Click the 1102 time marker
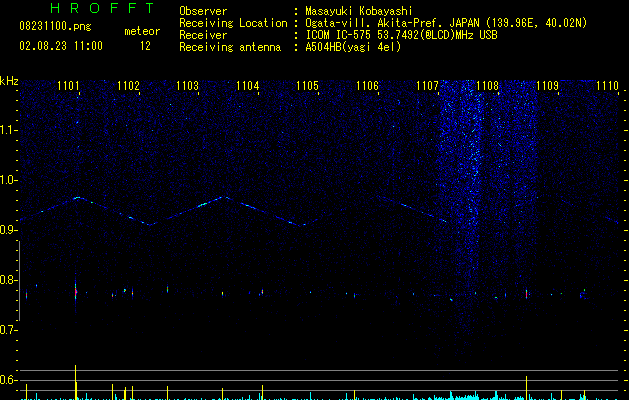The image size is (629, 400). click(128, 86)
